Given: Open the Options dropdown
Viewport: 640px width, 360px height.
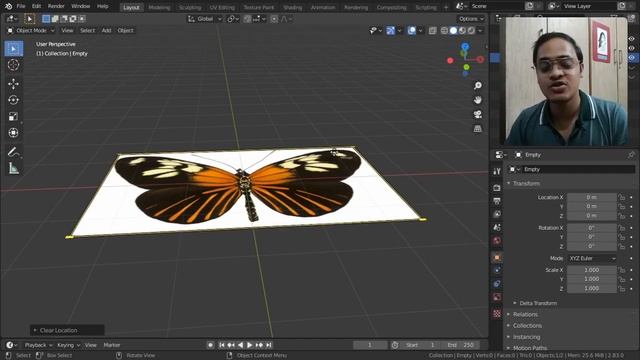Looking at the screenshot, I should [x=471, y=19].
